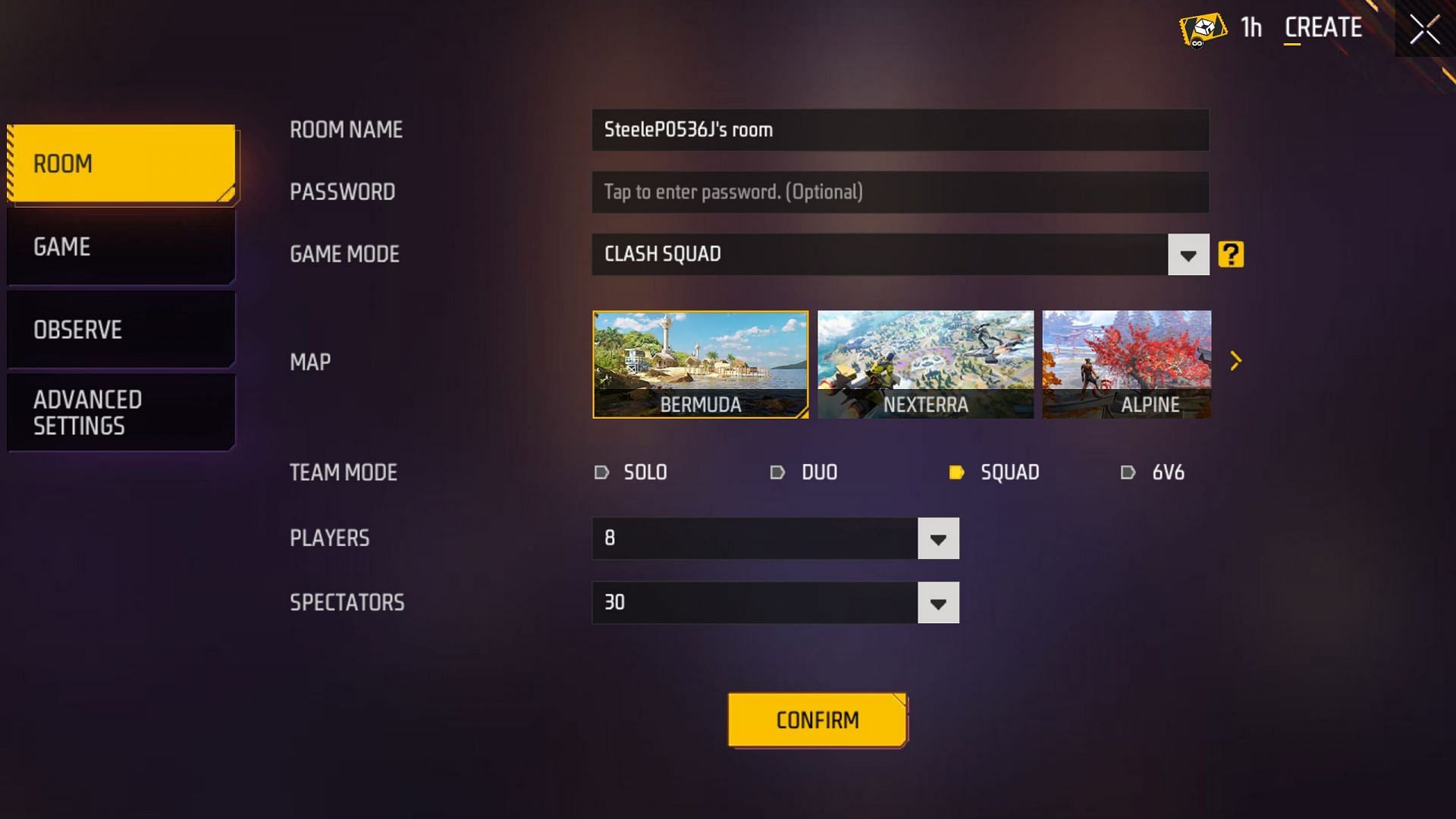This screenshot has width=1456, height=819.
Task: Select the Solo team mode radio button
Action: (603, 472)
